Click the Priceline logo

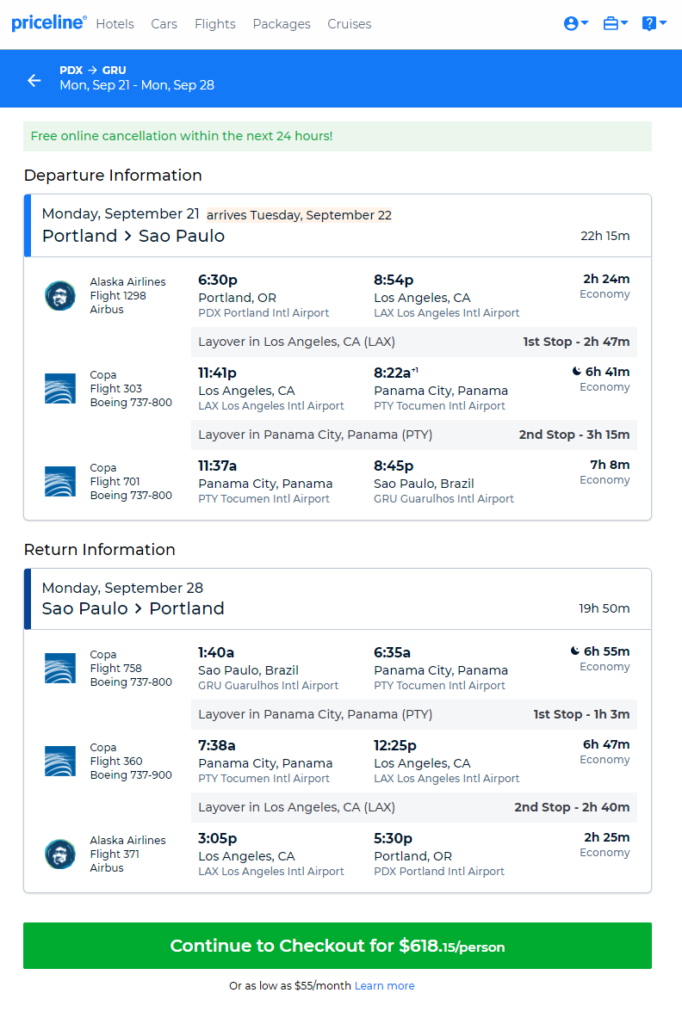[x=49, y=23]
